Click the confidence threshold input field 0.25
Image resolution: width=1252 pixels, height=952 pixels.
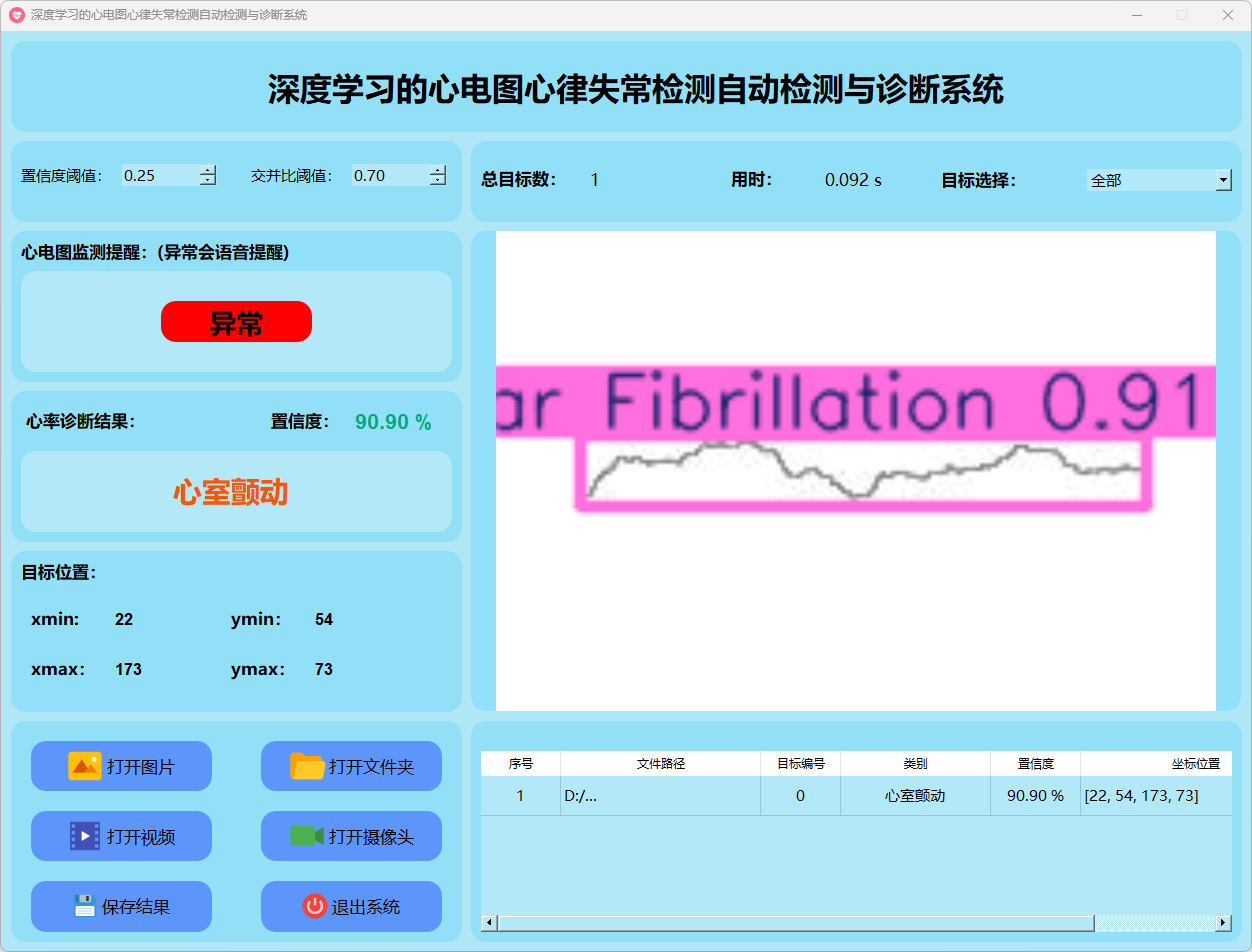158,176
